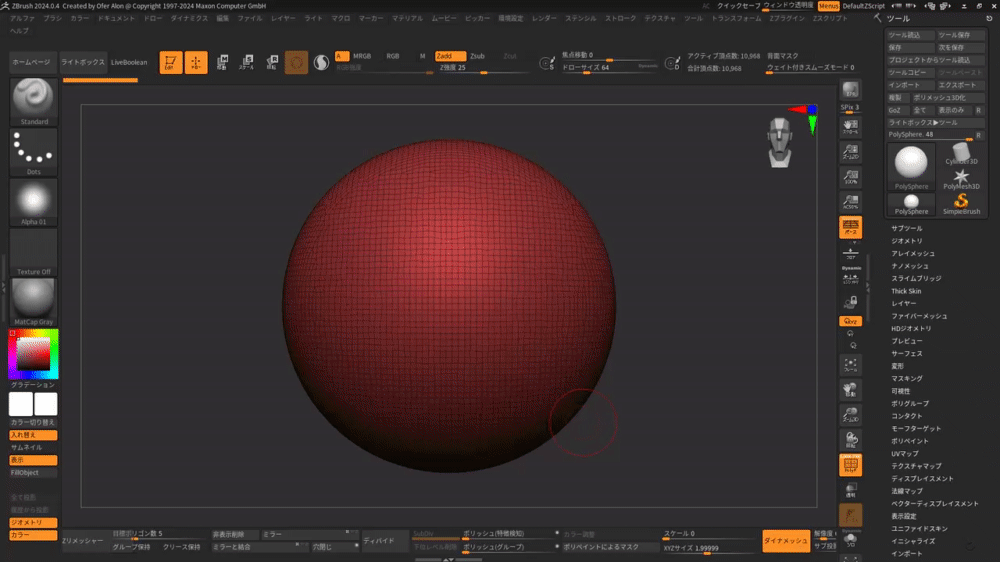
Task: Select the Cylinder3D tool
Action: [x=961, y=154]
